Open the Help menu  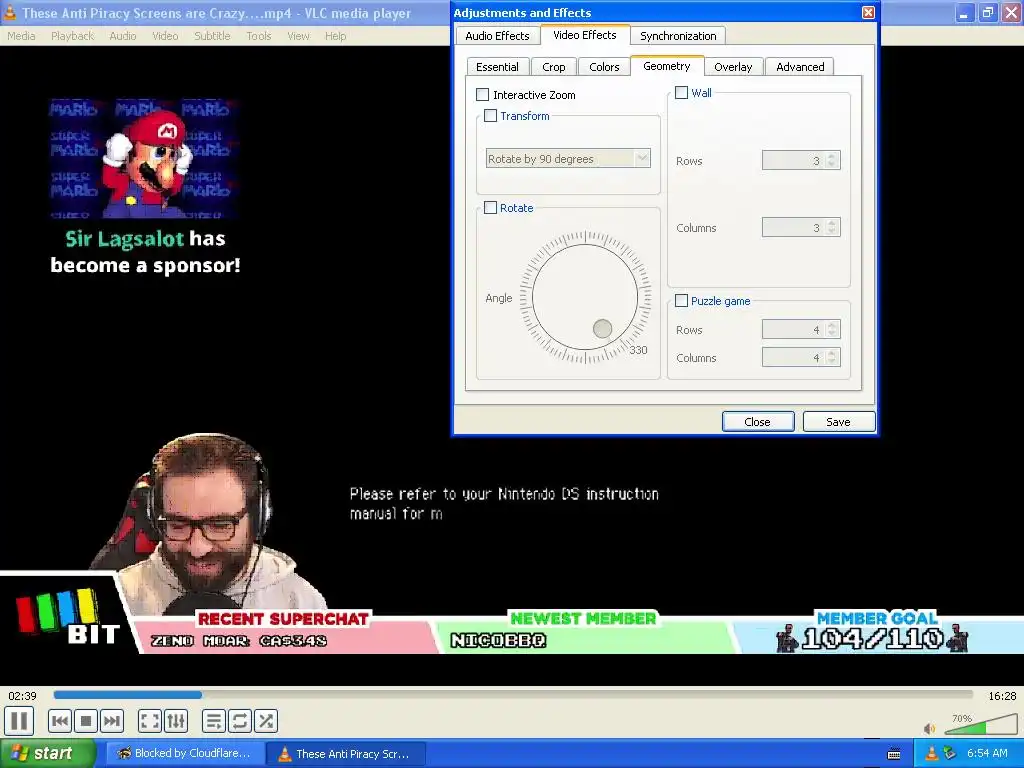[x=336, y=36]
